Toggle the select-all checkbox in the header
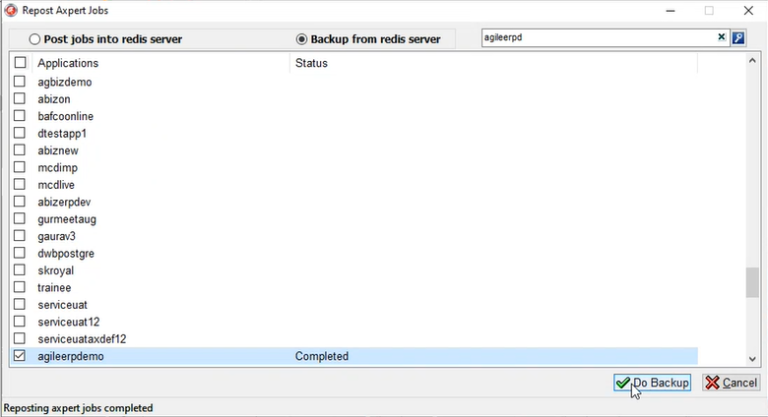768x417 pixels. [x=20, y=63]
